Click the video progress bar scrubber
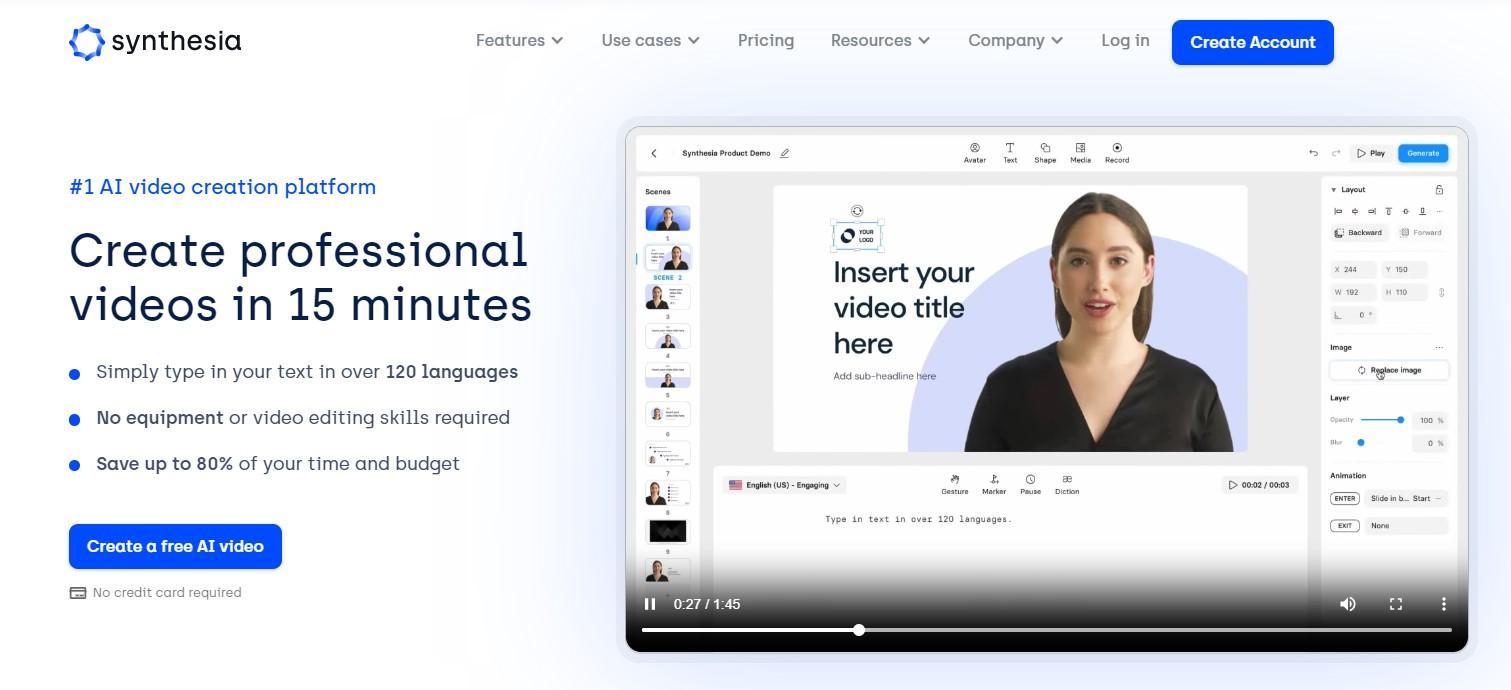This screenshot has width=1511, height=690. pyautogui.click(x=859, y=630)
